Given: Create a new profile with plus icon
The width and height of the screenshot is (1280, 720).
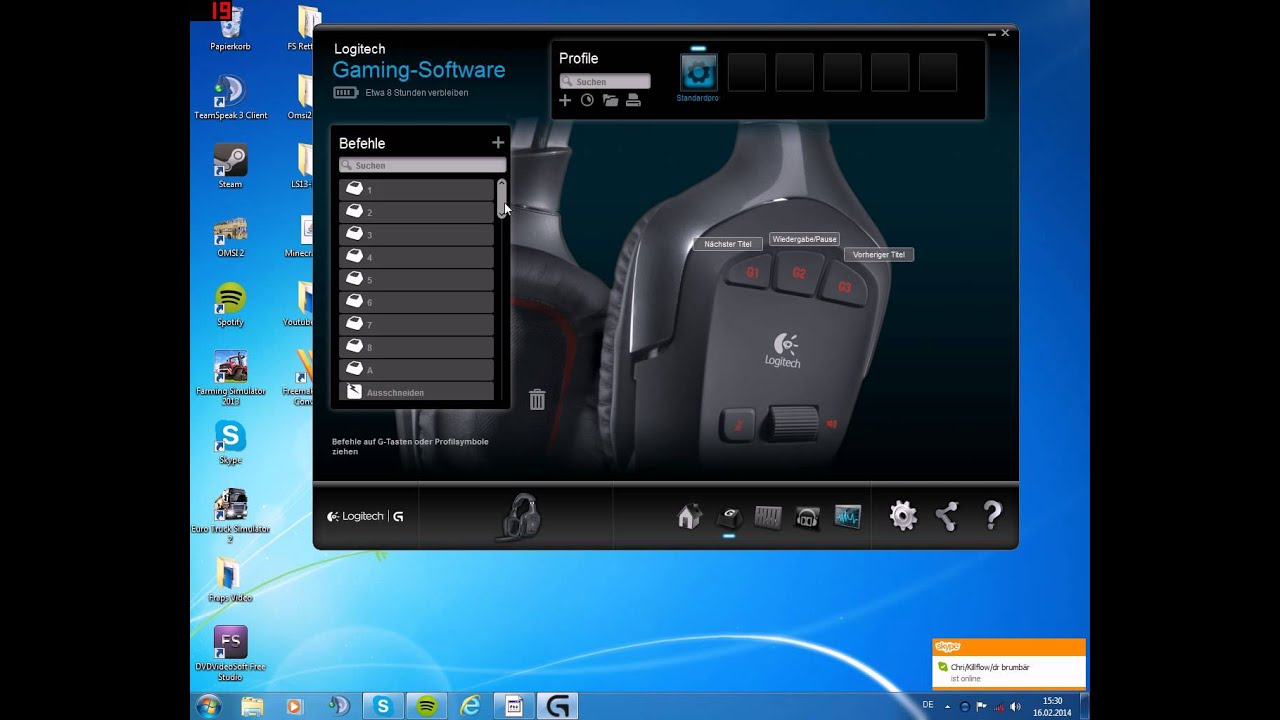Looking at the screenshot, I should 565,100.
